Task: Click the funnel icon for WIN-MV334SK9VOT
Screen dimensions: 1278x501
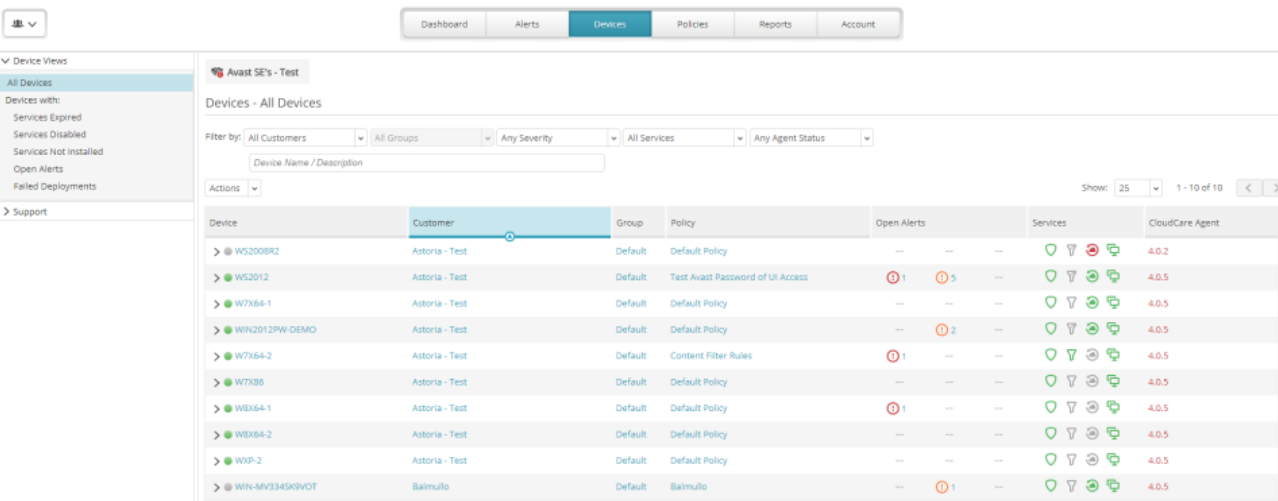Action: (x=1071, y=486)
